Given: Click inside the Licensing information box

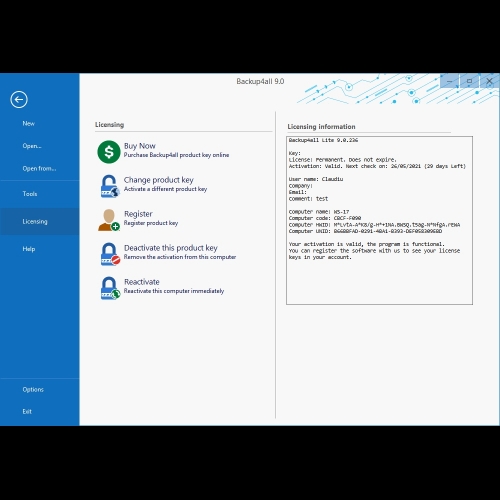Looking at the screenshot, I should [x=379, y=220].
